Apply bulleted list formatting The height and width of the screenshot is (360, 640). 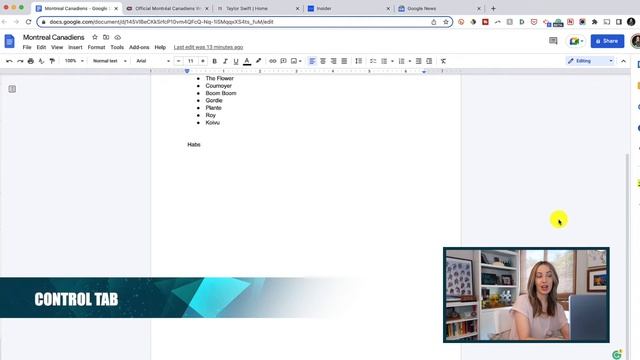pyautogui.click(x=384, y=61)
